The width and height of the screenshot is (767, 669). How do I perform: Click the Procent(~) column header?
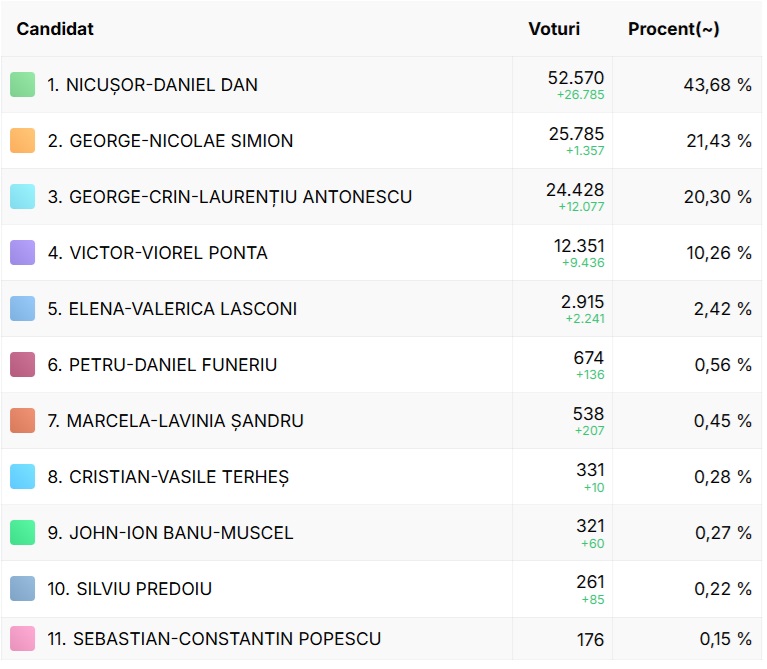point(673,29)
